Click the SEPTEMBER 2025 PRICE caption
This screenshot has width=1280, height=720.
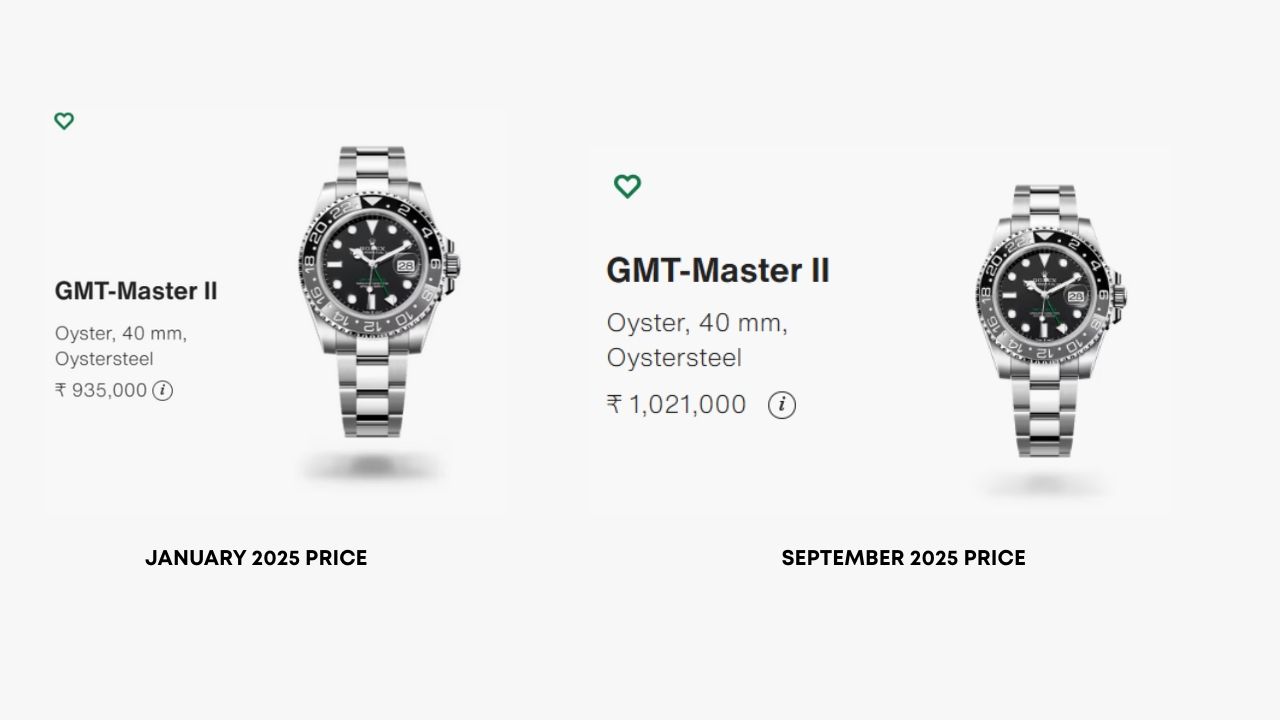click(903, 558)
